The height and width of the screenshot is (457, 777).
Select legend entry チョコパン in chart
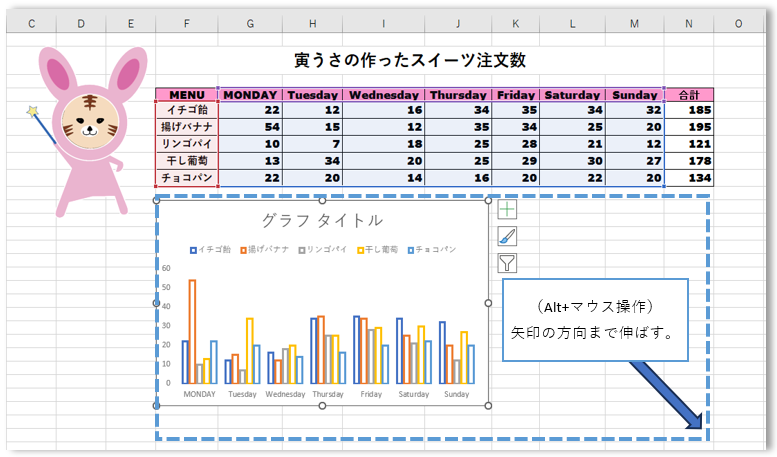pyautogui.click(x=432, y=250)
